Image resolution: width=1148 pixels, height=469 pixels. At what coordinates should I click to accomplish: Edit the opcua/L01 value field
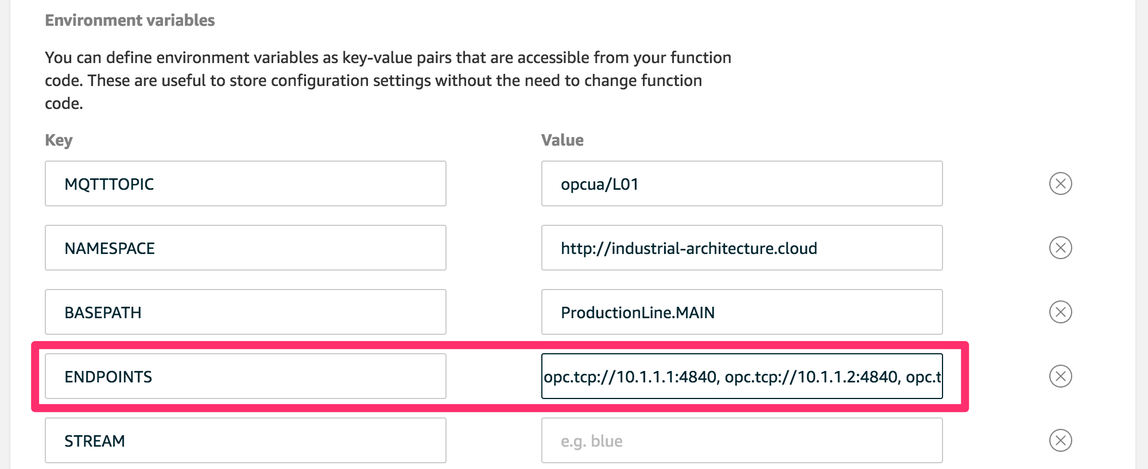[741, 184]
